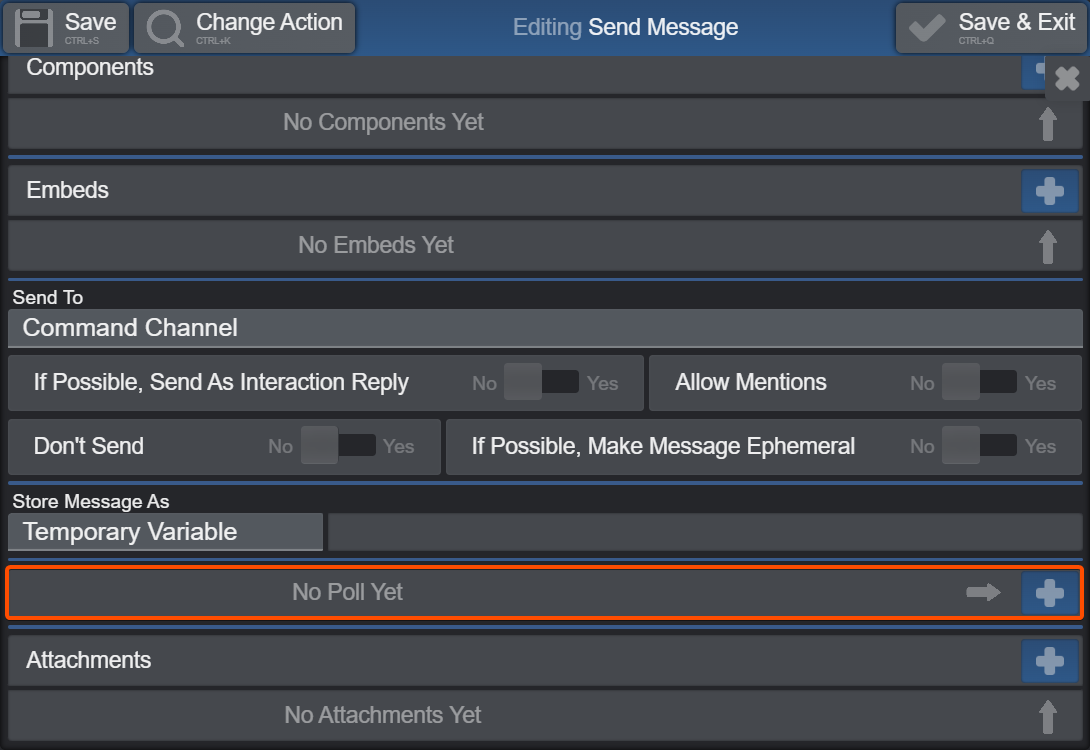The image size is (1090, 750).
Task: Open the Temporary Variable storage dropdown
Action: click(x=165, y=532)
